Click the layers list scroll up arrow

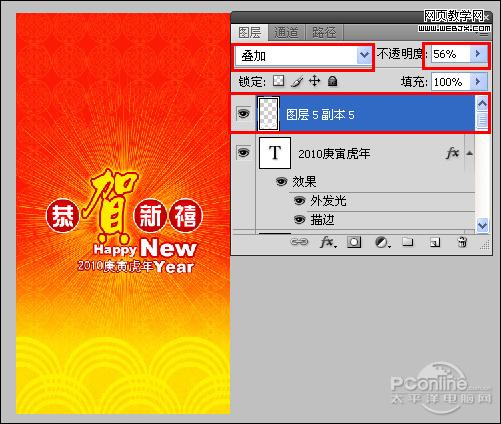point(482,104)
